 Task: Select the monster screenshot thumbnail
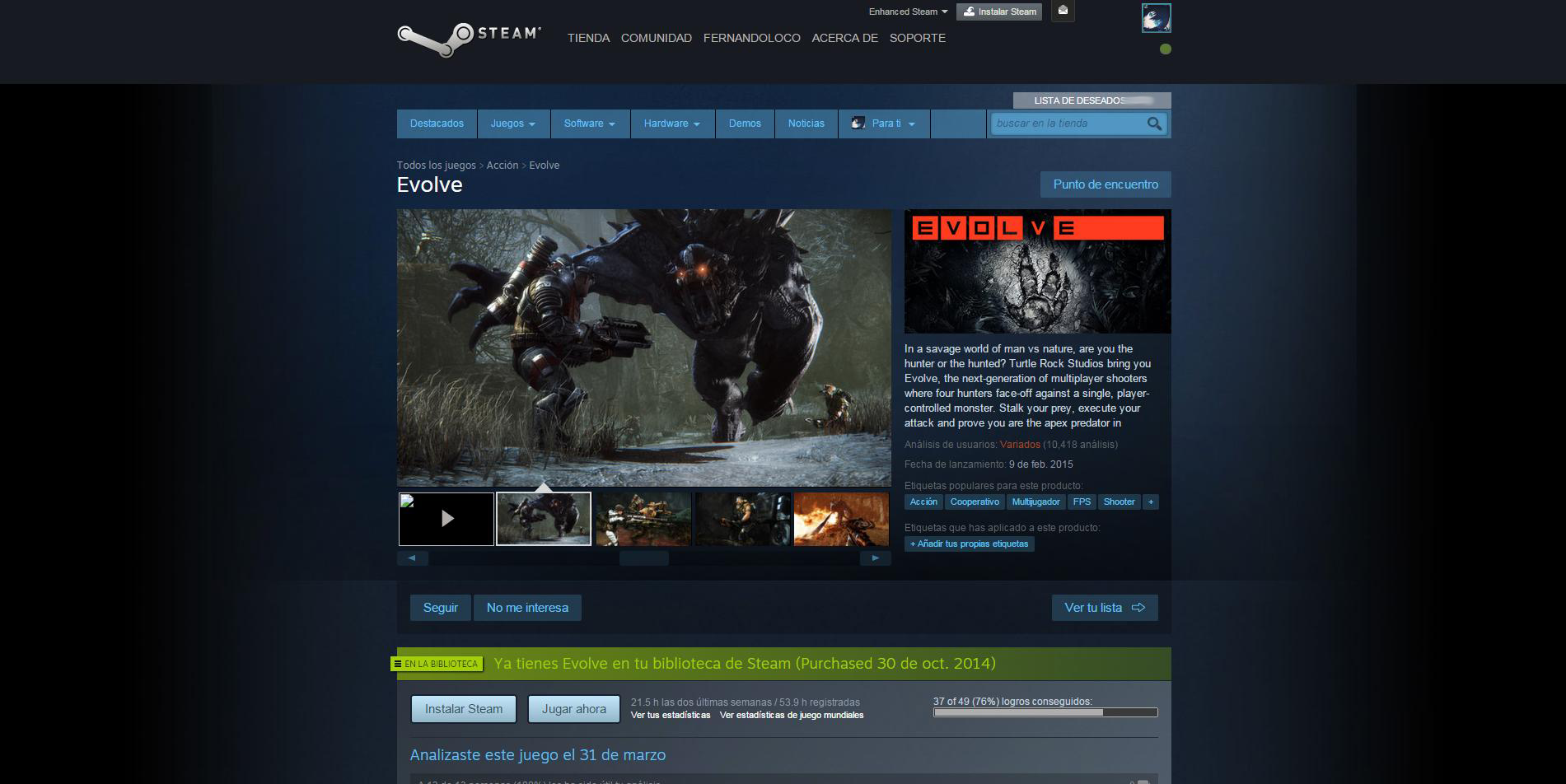[544, 519]
